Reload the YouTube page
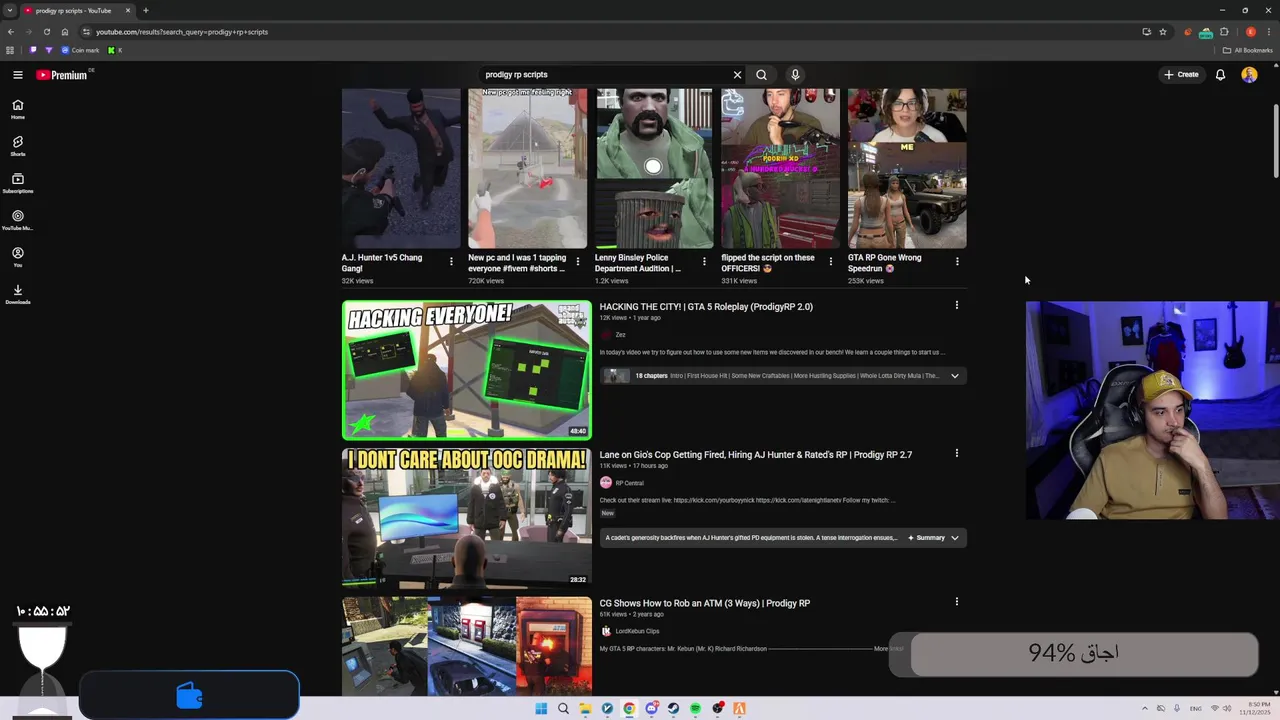Image resolution: width=1280 pixels, height=720 pixels. (x=47, y=32)
